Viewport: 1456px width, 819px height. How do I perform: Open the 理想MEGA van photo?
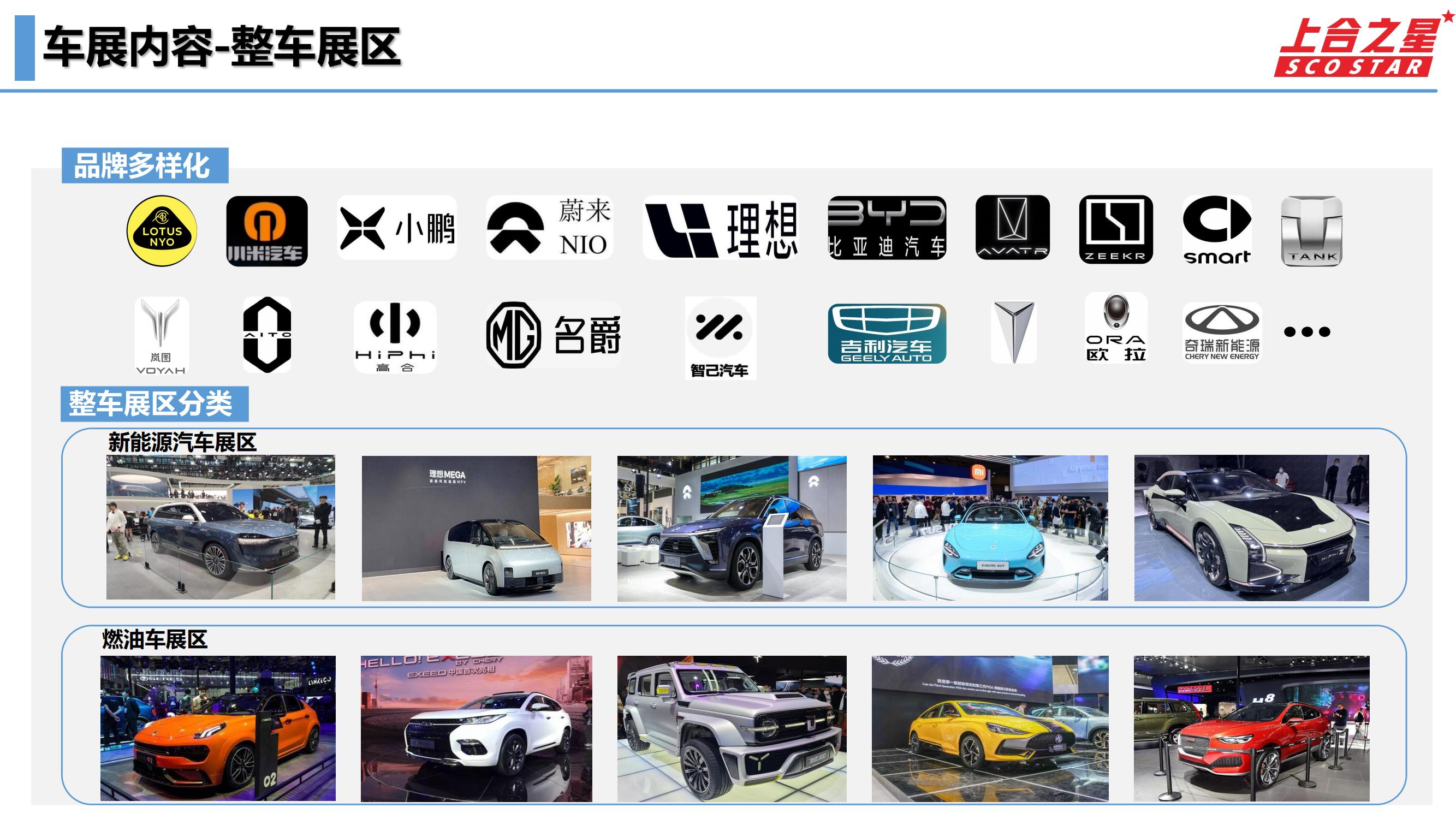click(x=476, y=529)
